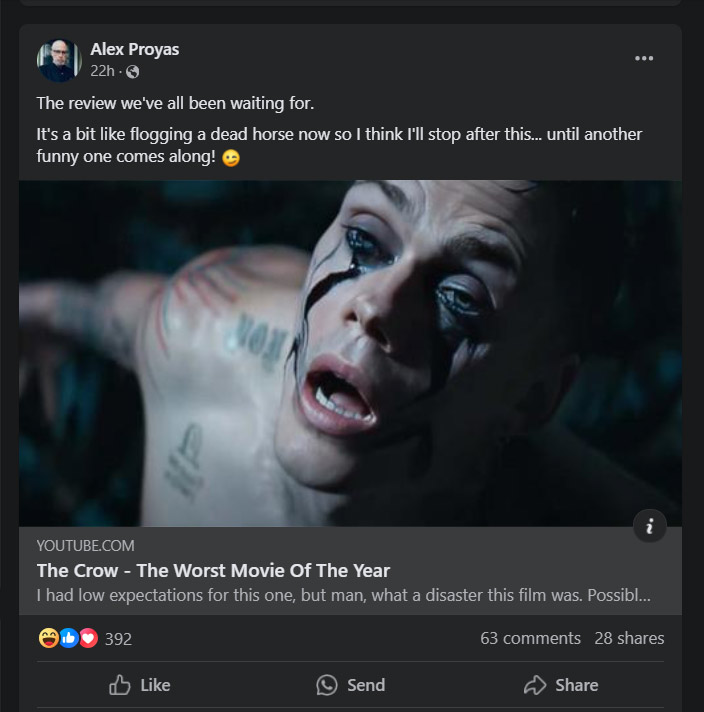Send the post via Messenger button

pyautogui.click(x=350, y=685)
